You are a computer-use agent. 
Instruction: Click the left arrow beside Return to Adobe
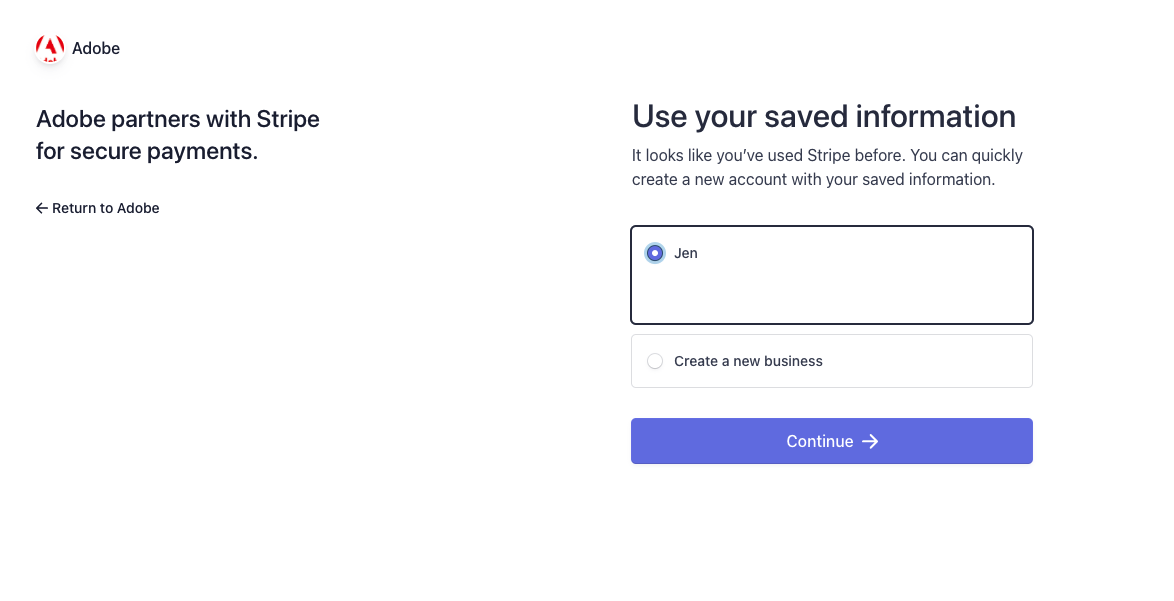click(x=42, y=208)
